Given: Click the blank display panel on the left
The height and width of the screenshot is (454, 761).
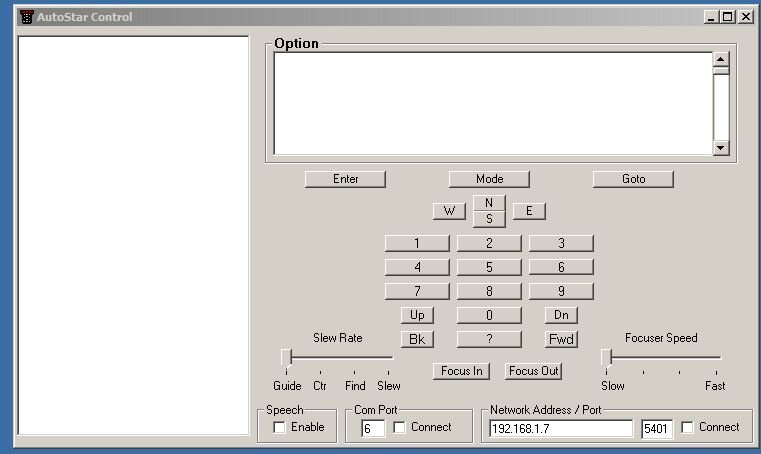Looking at the screenshot, I should tap(133, 235).
